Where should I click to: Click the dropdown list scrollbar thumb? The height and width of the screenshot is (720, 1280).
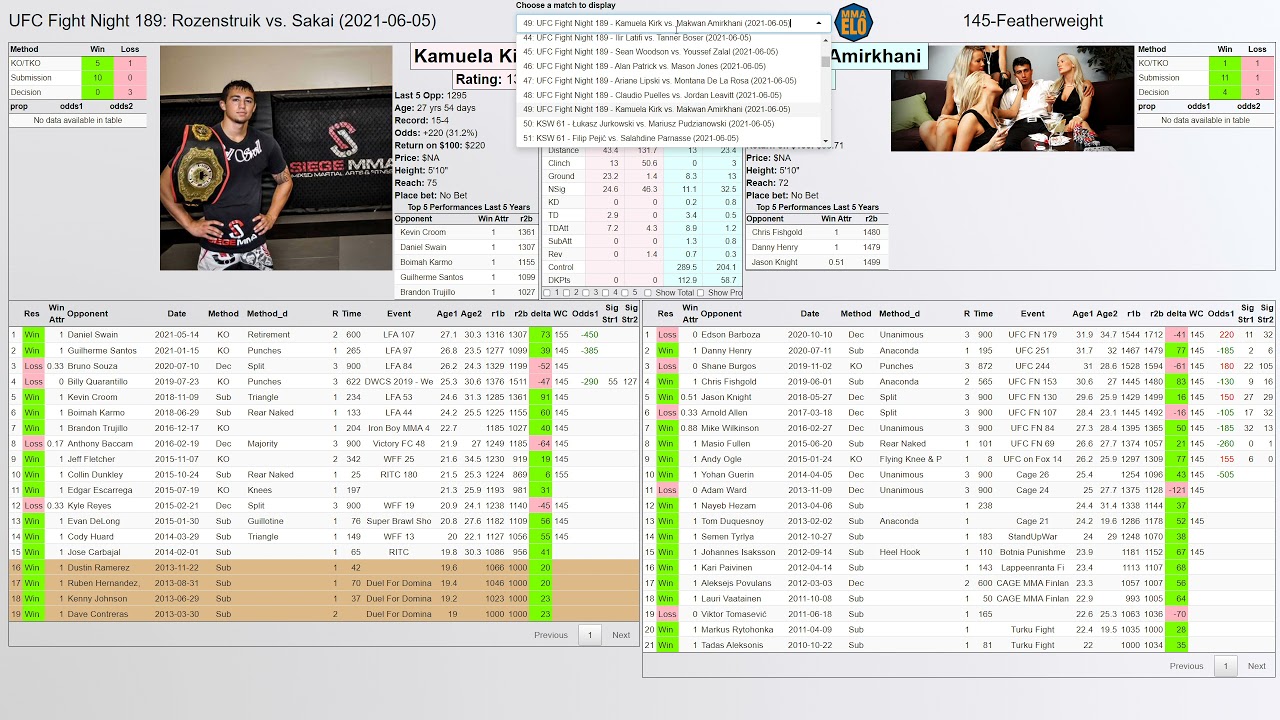click(x=826, y=60)
